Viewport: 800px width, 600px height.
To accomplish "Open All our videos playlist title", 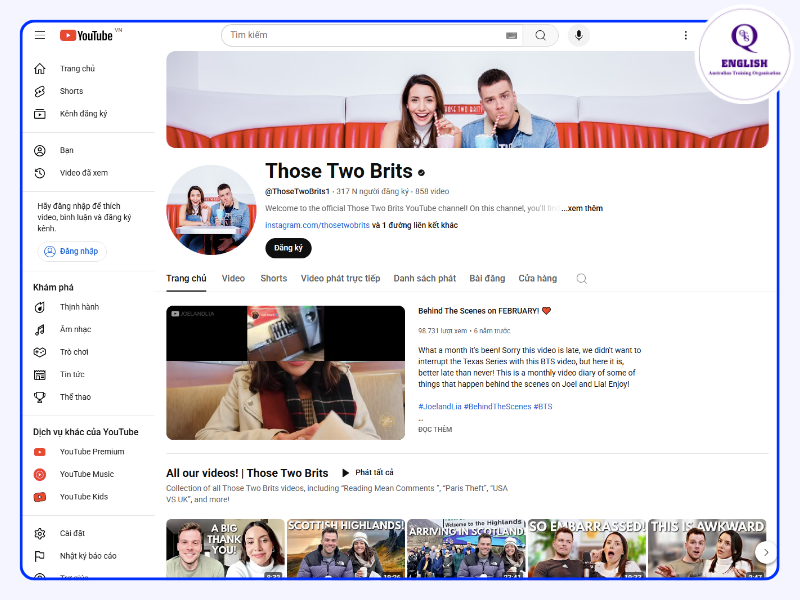I will pos(247,473).
